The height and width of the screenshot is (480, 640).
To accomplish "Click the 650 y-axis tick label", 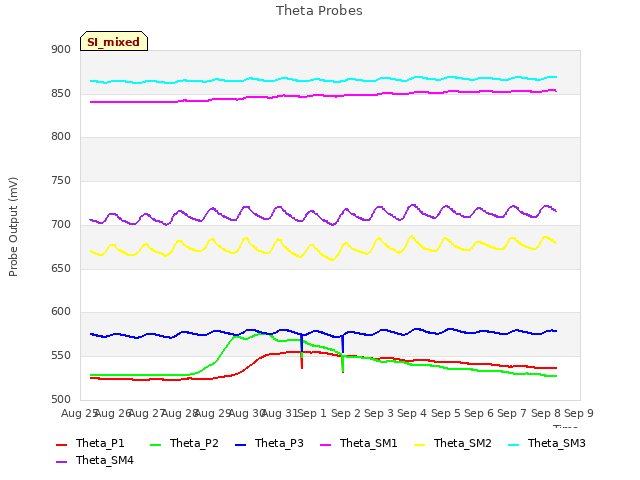I will tap(61, 269).
